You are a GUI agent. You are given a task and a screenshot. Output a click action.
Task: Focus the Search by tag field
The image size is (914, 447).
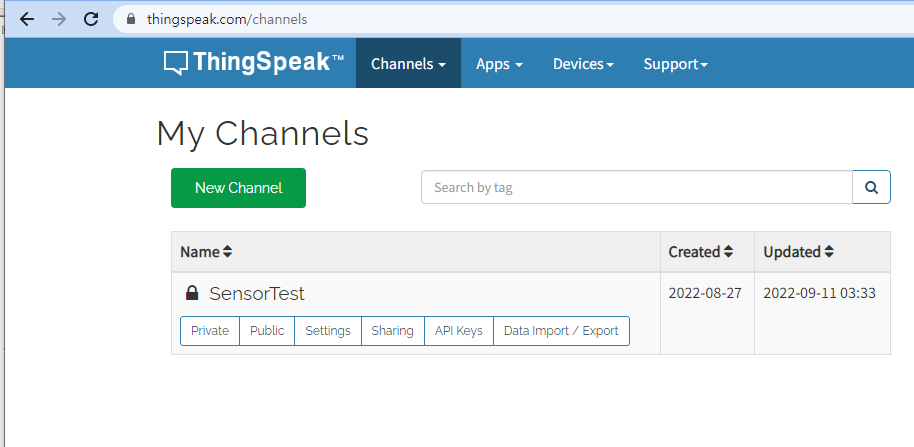pyautogui.click(x=637, y=187)
